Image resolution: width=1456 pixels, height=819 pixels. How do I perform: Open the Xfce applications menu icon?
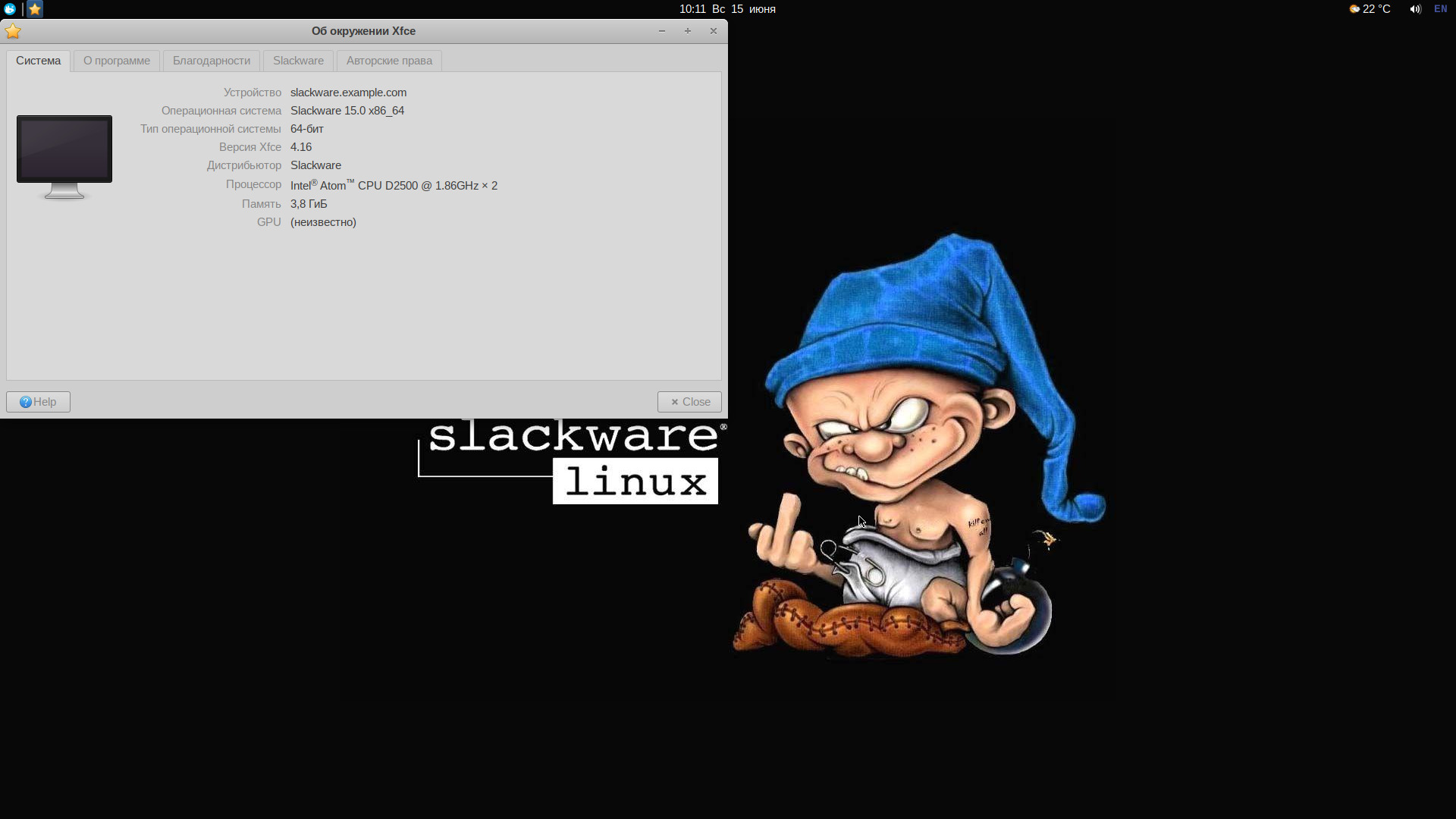pyautogui.click(x=10, y=9)
